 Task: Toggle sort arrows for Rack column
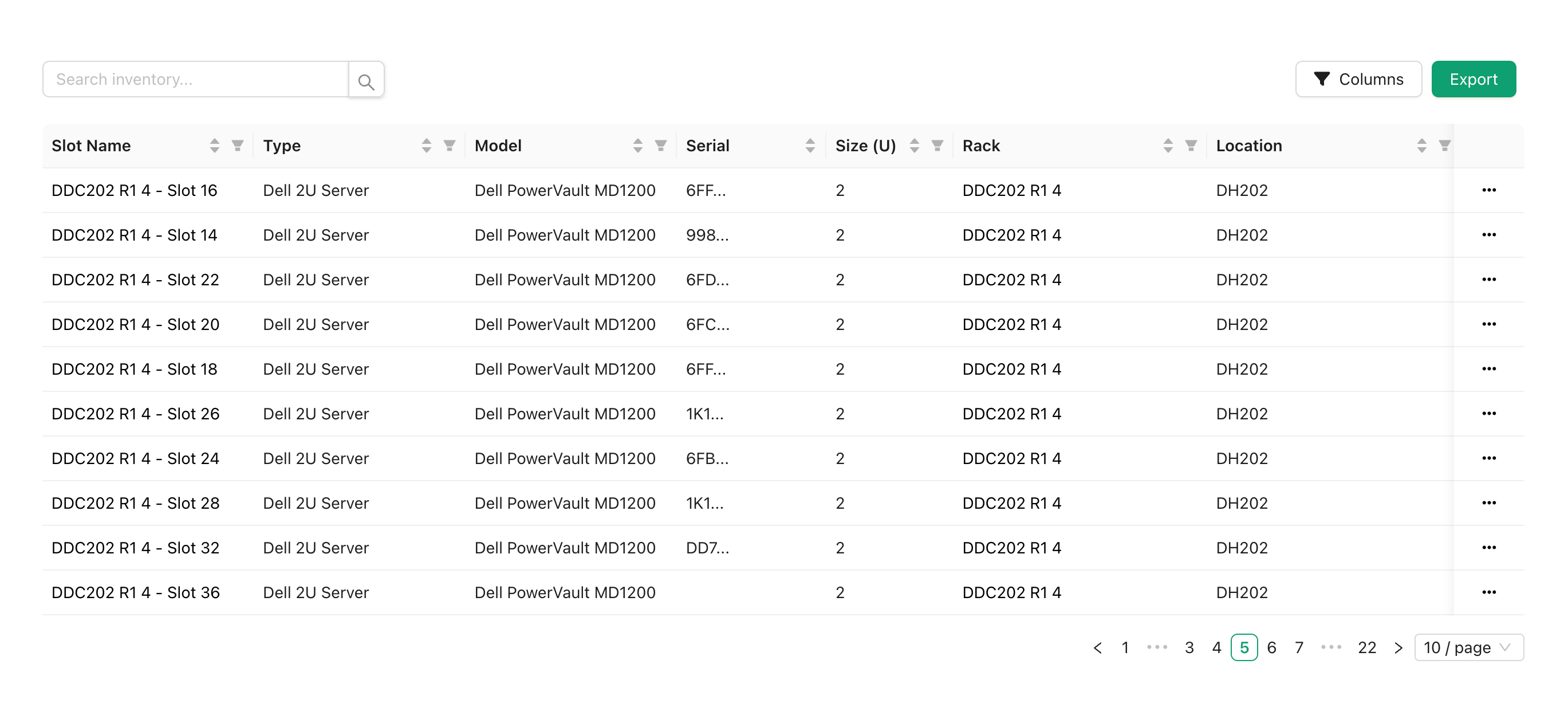[1168, 146]
